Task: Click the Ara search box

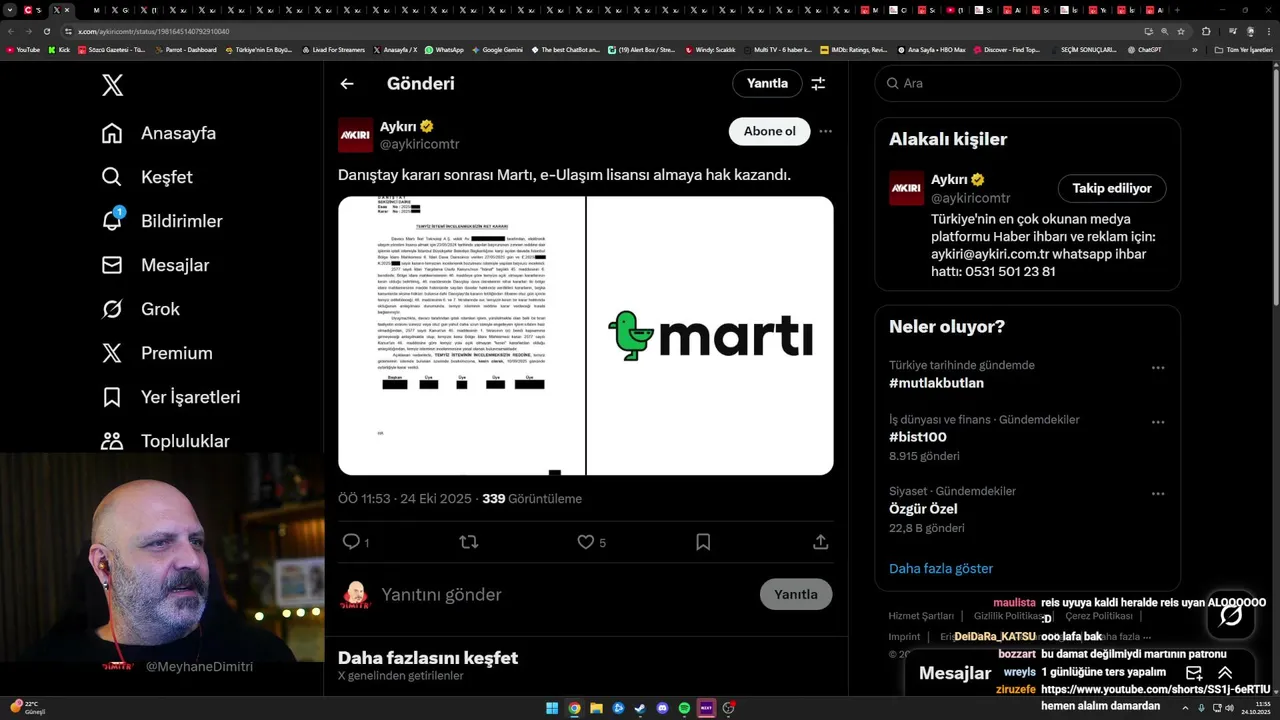Action: [x=1028, y=83]
